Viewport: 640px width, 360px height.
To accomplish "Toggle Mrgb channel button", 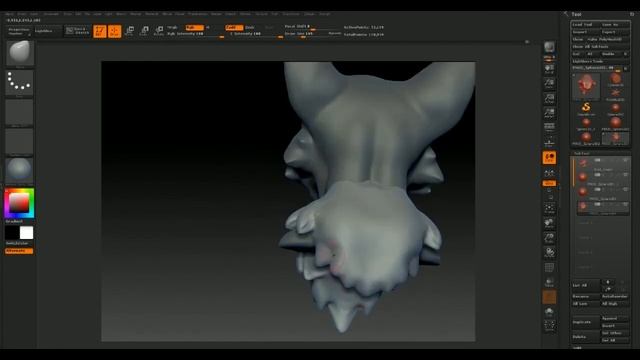I will [172, 27].
